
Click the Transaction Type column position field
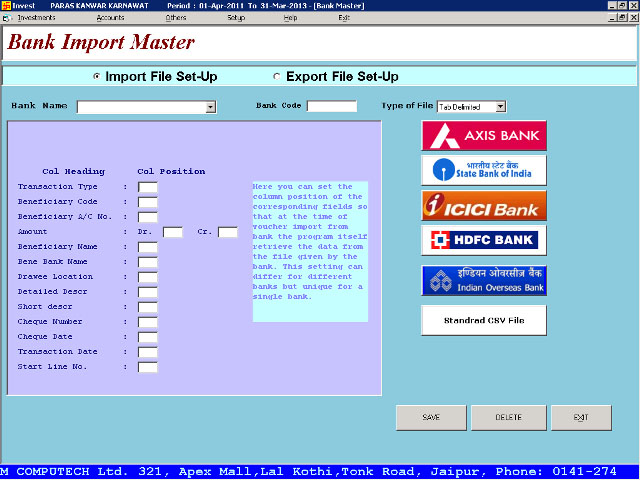pos(148,187)
